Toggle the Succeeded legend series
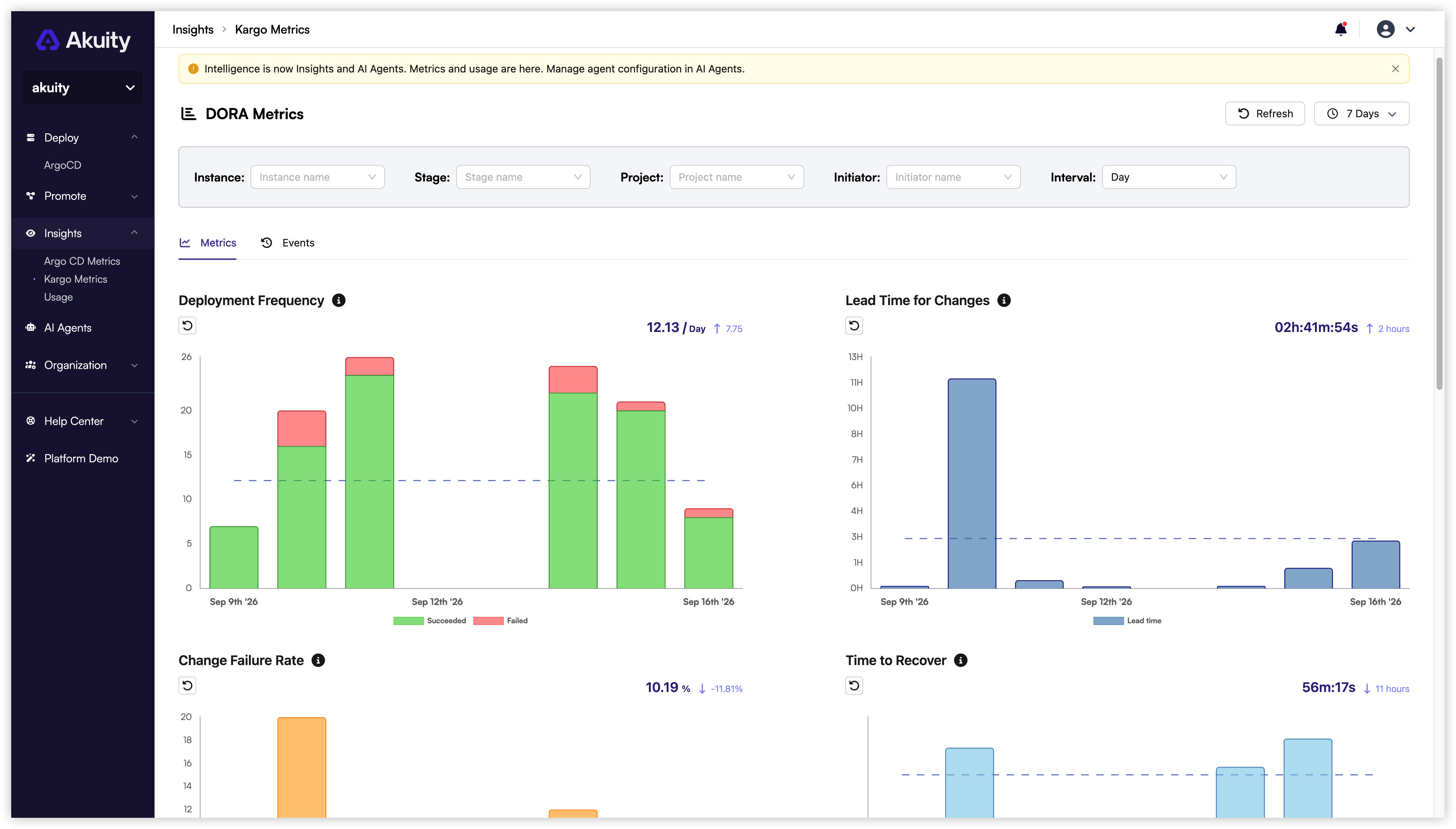Viewport: 1456px width, 829px height. click(x=430, y=621)
